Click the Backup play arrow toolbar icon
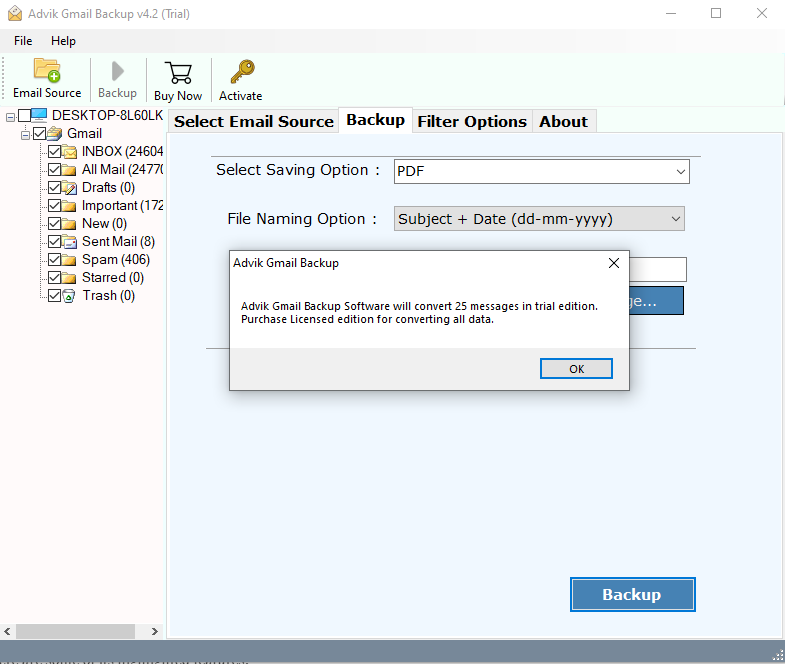785x664 pixels. coord(118,71)
